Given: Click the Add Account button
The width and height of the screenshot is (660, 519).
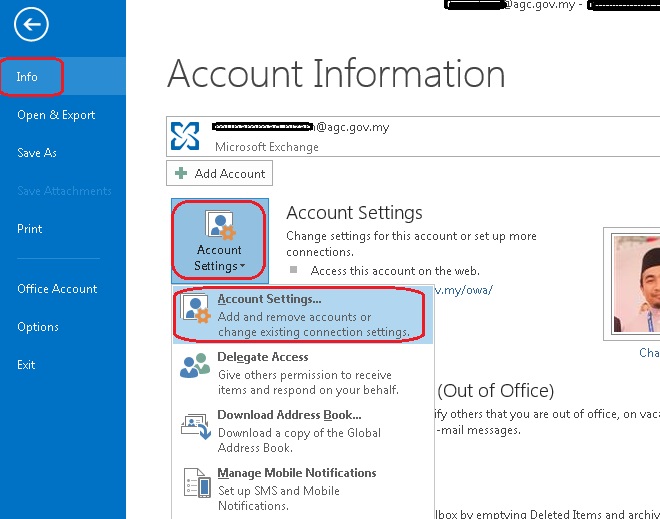Looking at the screenshot, I should pyautogui.click(x=219, y=173).
